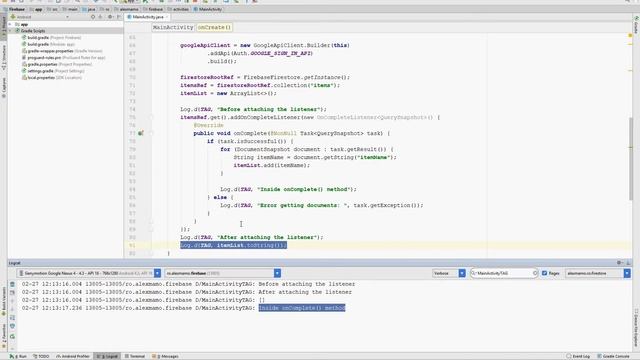Open the Android Profiler tab
The image size is (640, 360).
click(x=73, y=356)
